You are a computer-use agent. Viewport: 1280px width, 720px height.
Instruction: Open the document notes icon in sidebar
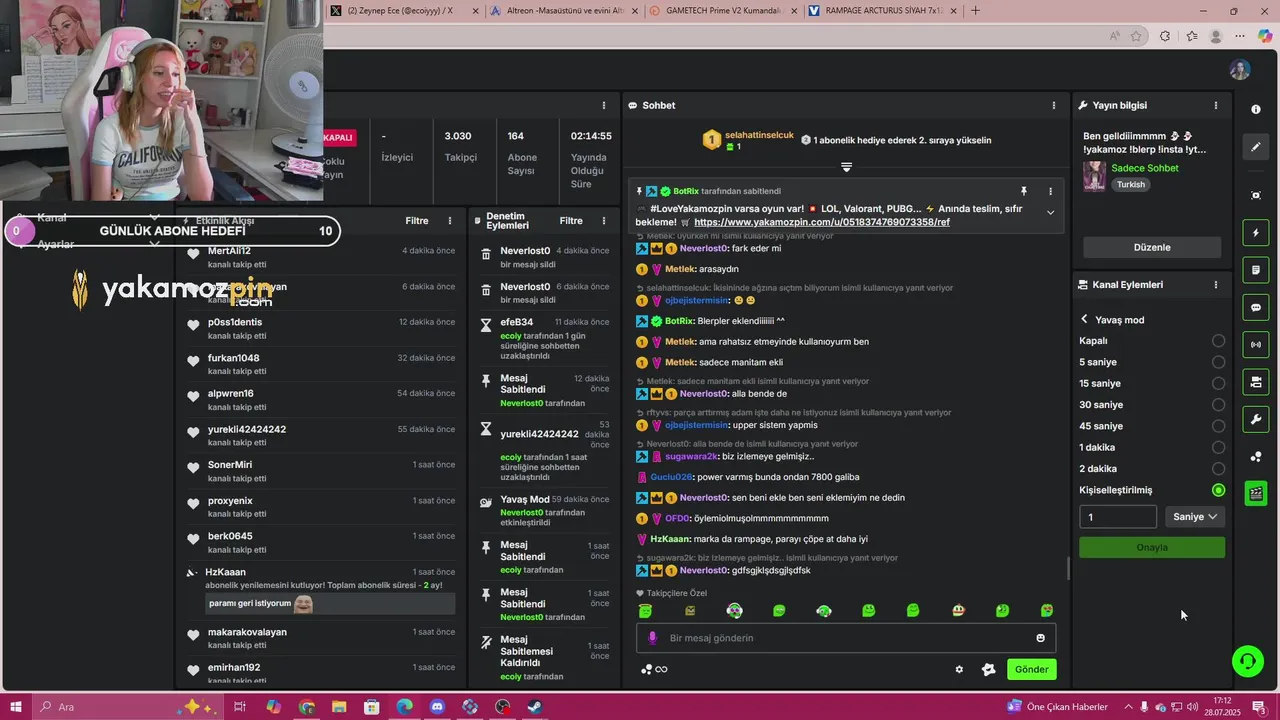1256,270
